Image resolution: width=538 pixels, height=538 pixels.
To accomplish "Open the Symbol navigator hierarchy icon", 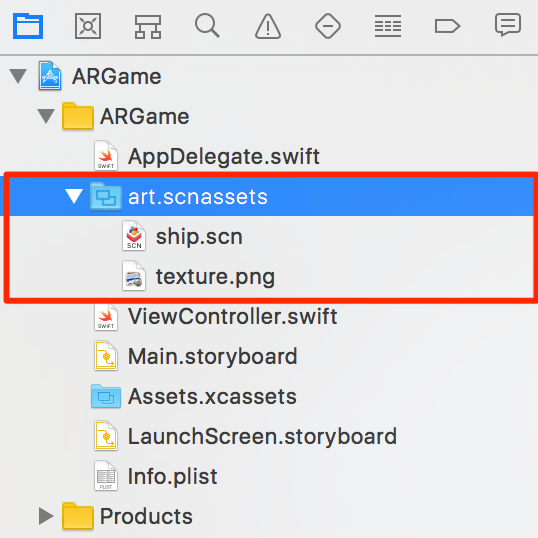I will 148,26.
